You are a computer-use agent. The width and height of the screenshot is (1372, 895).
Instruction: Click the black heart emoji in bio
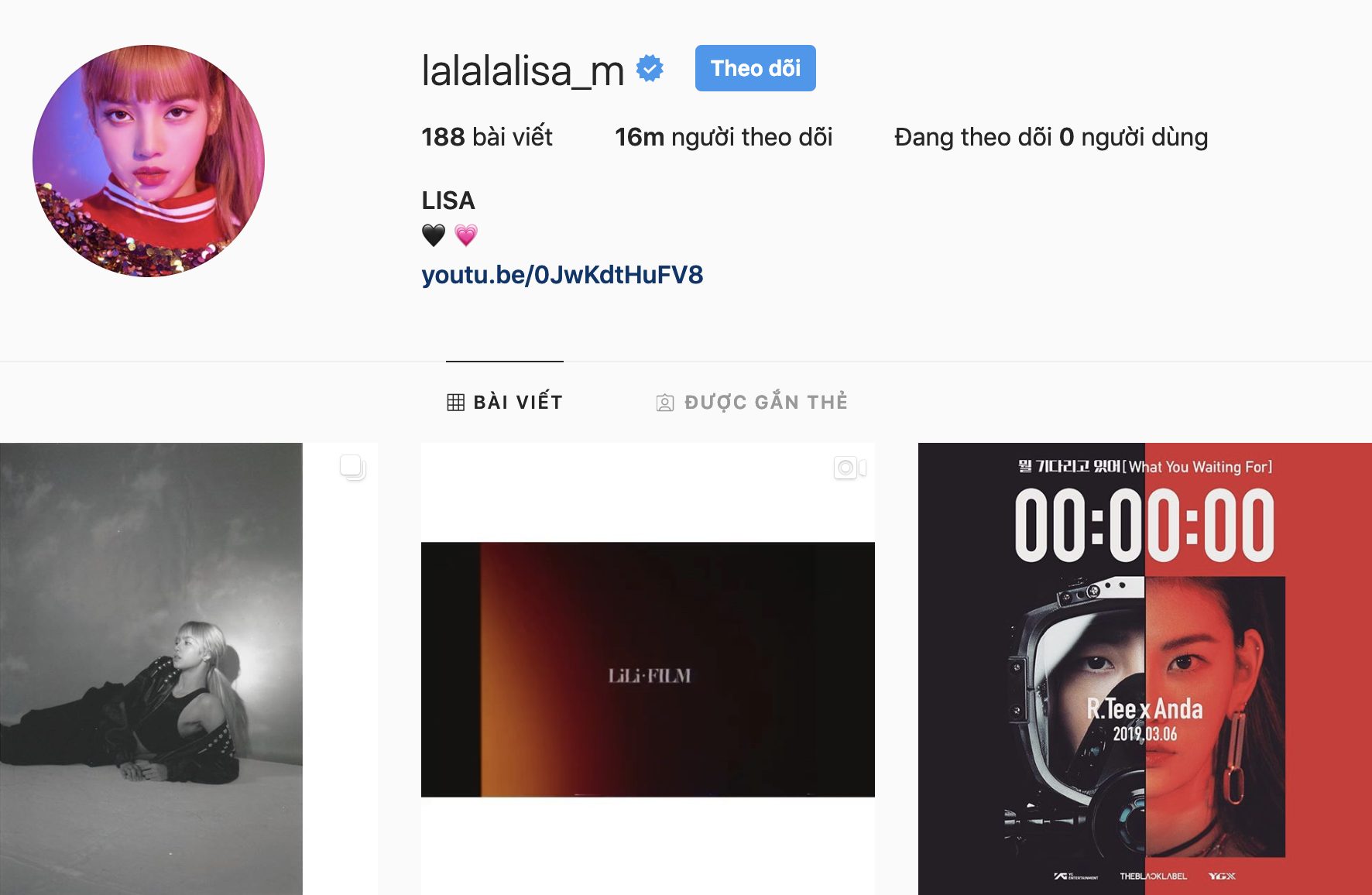[x=434, y=235]
